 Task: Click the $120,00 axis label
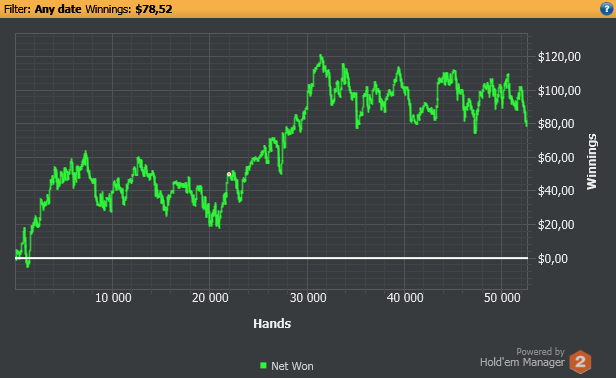(x=559, y=57)
